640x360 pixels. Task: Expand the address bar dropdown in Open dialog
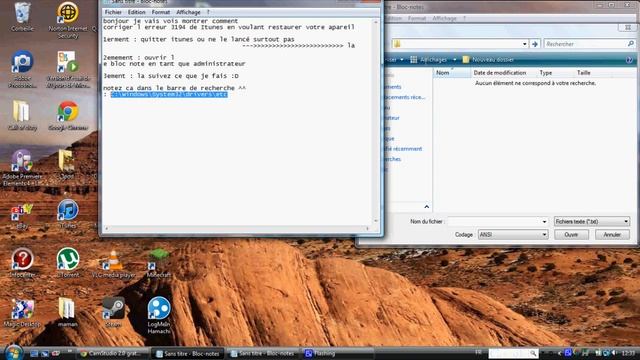tap(524, 44)
